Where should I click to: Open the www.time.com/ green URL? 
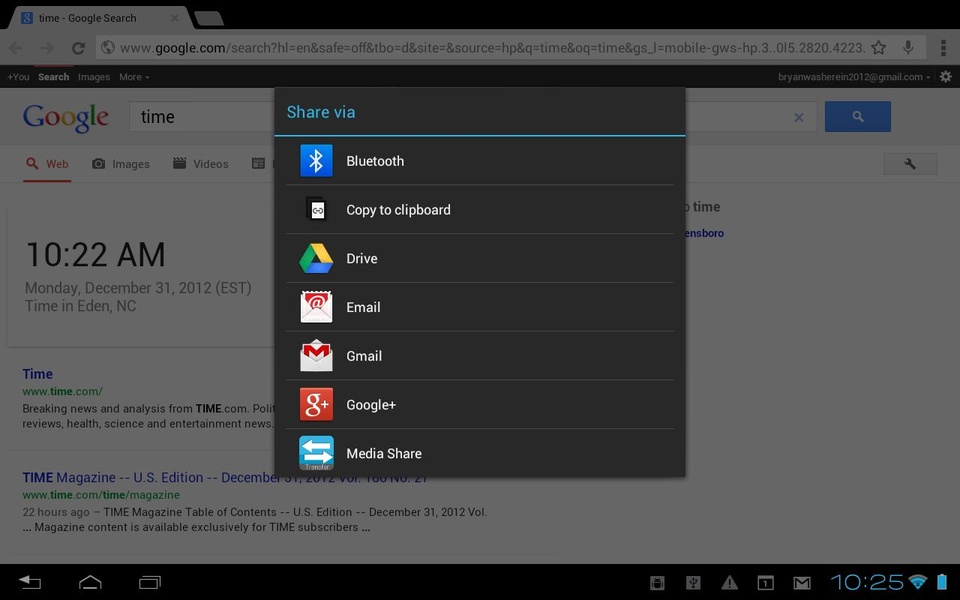pyautogui.click(x=62, y=391)
